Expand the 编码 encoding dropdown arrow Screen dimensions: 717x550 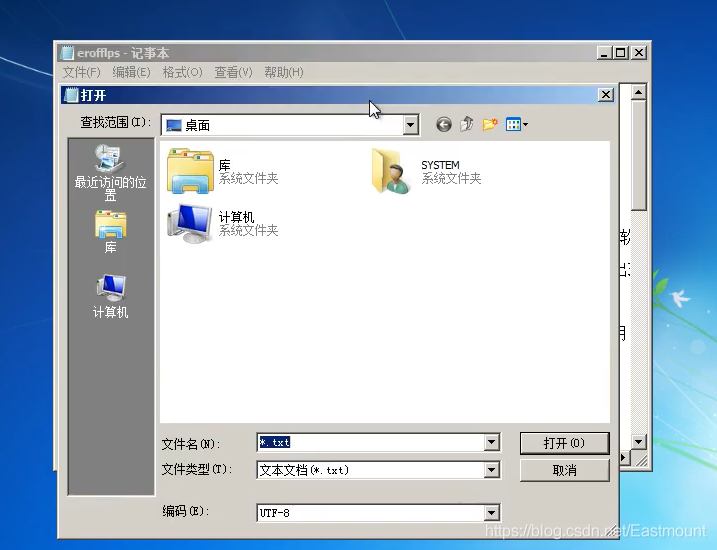(492, 513)
